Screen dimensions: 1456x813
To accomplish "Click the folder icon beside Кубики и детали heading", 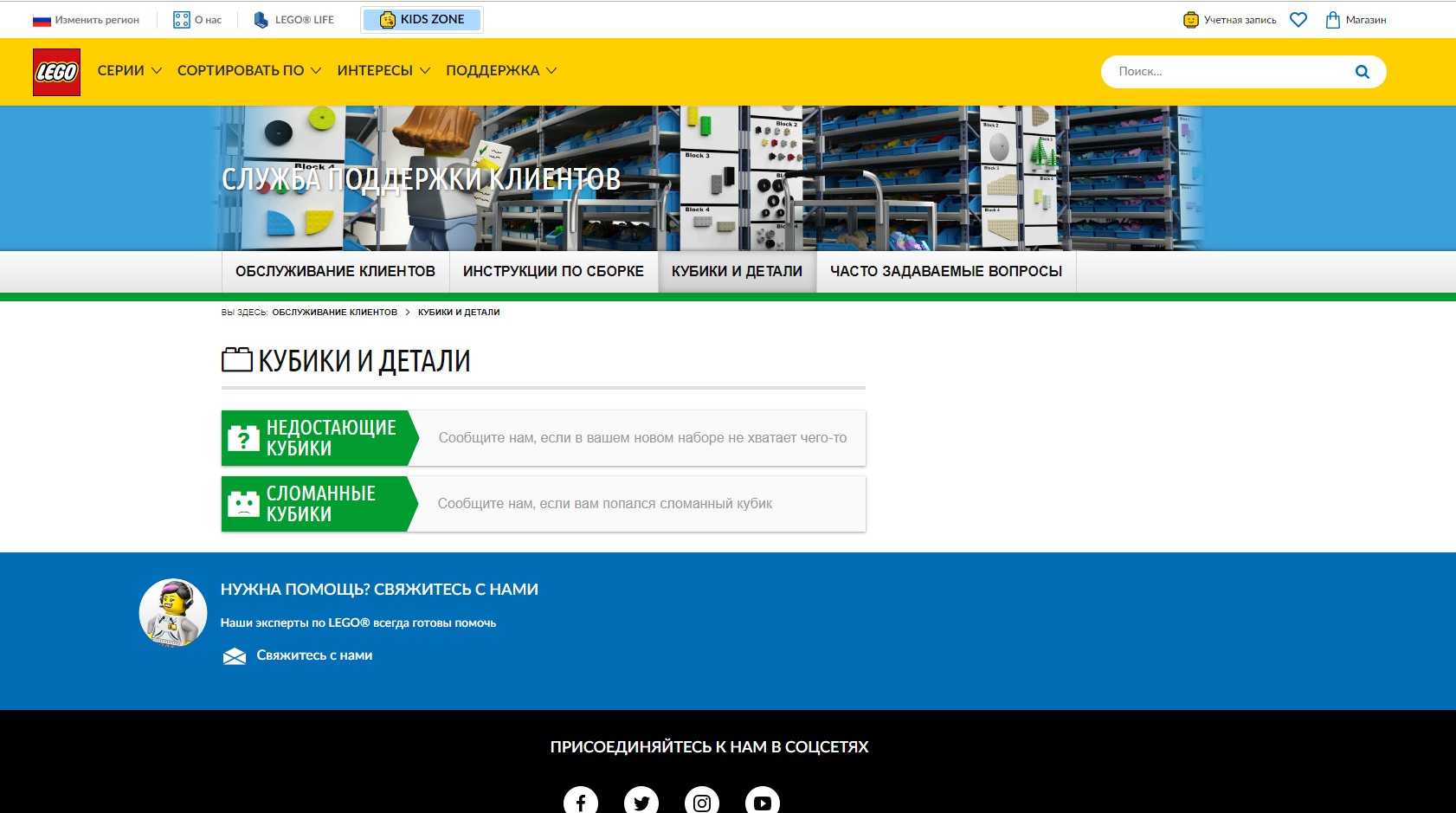I will click(237, 359).
